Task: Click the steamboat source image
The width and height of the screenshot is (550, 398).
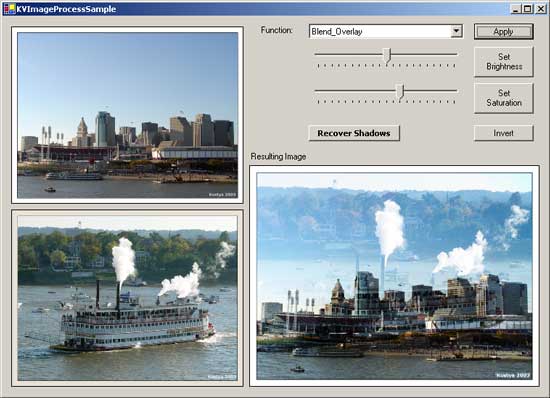Action: (128, 298)
